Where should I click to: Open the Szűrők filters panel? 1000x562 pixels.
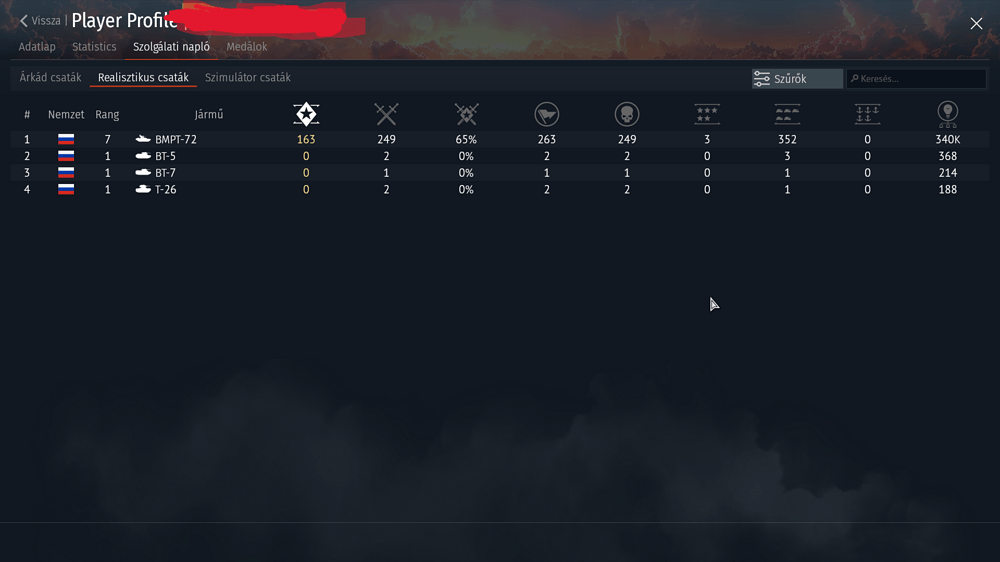coord(797,78)
